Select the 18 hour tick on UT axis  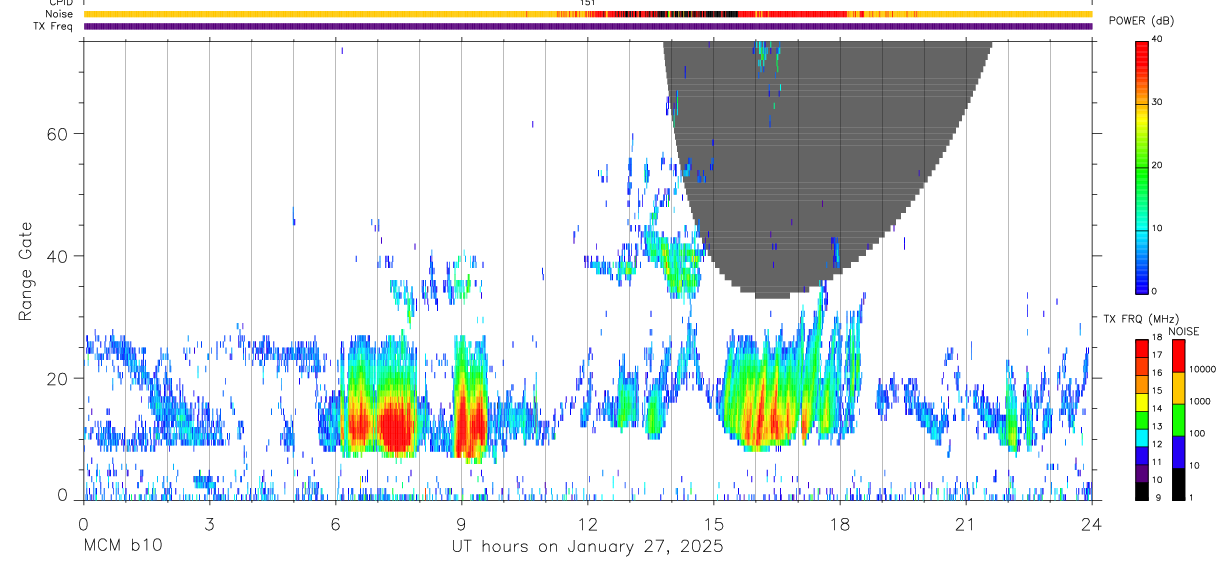pyautogui.click(x=839, y=523)
